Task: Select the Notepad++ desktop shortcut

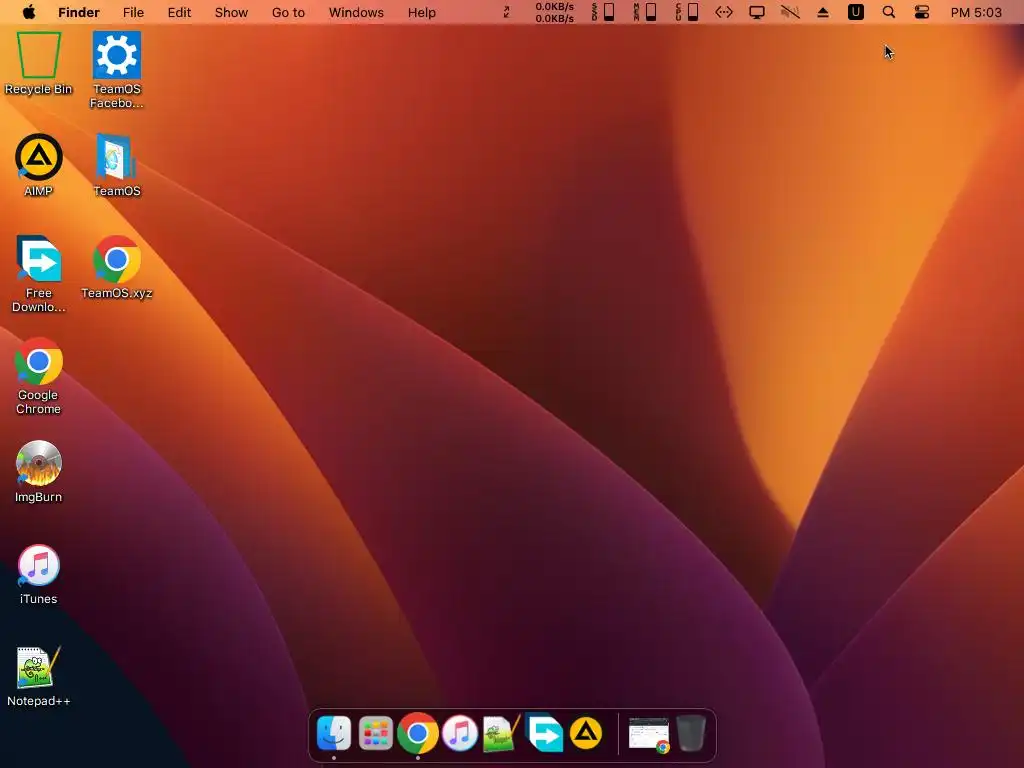Action: pos(39,676)
